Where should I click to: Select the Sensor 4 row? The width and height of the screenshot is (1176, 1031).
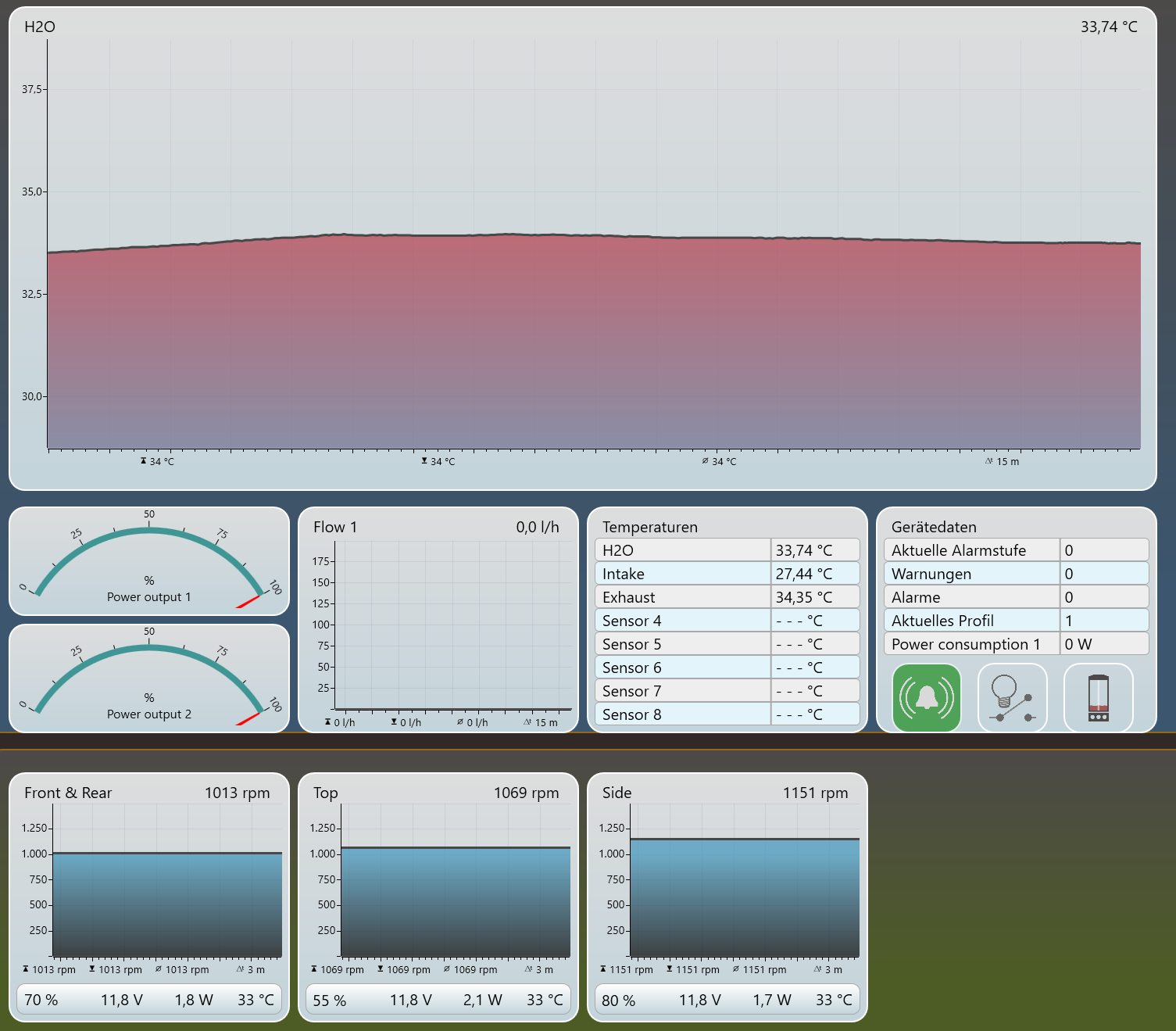[727, 621]
